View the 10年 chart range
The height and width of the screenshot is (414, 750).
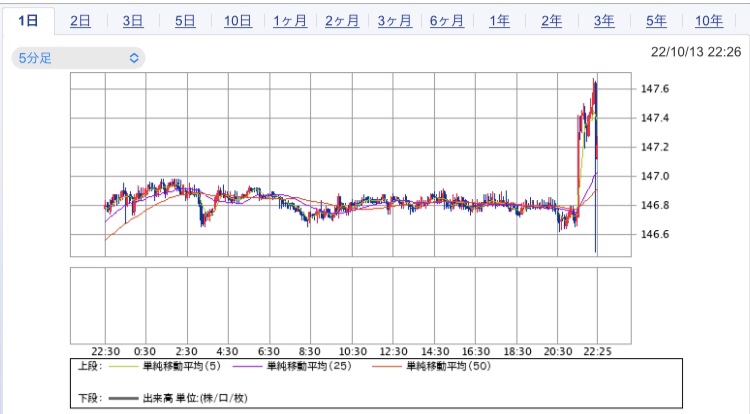[x=709, y=21]
